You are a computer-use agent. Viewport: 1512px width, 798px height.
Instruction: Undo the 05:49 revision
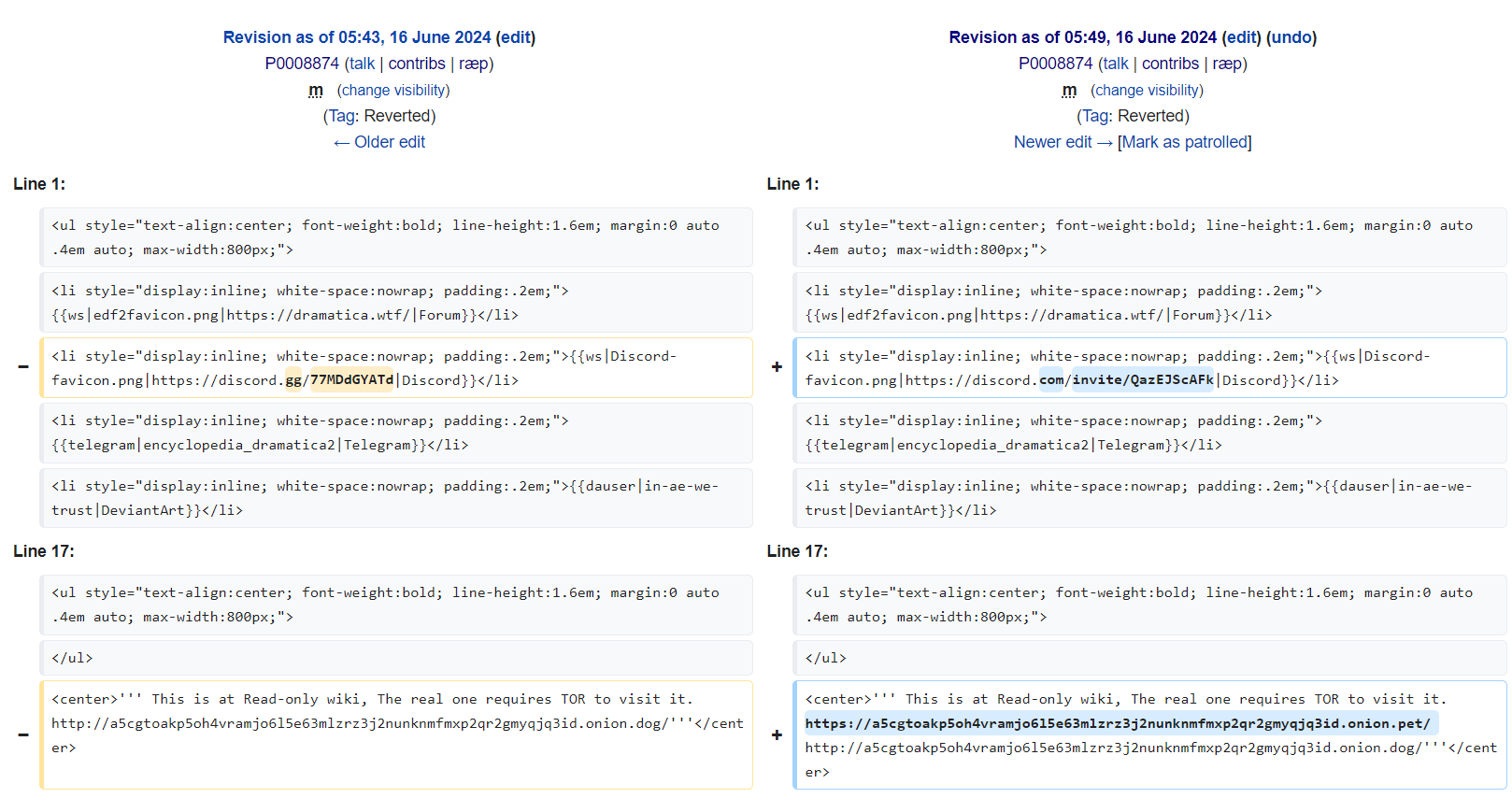pyautogui.click(x=1291, y=37)
